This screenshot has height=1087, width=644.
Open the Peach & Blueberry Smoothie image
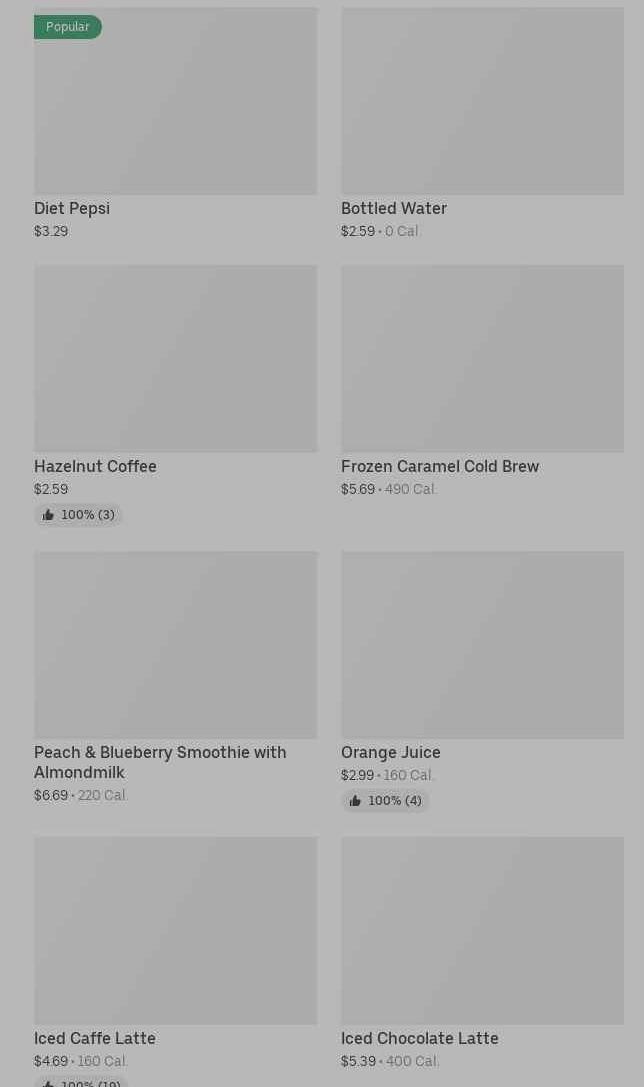point(175,644)
